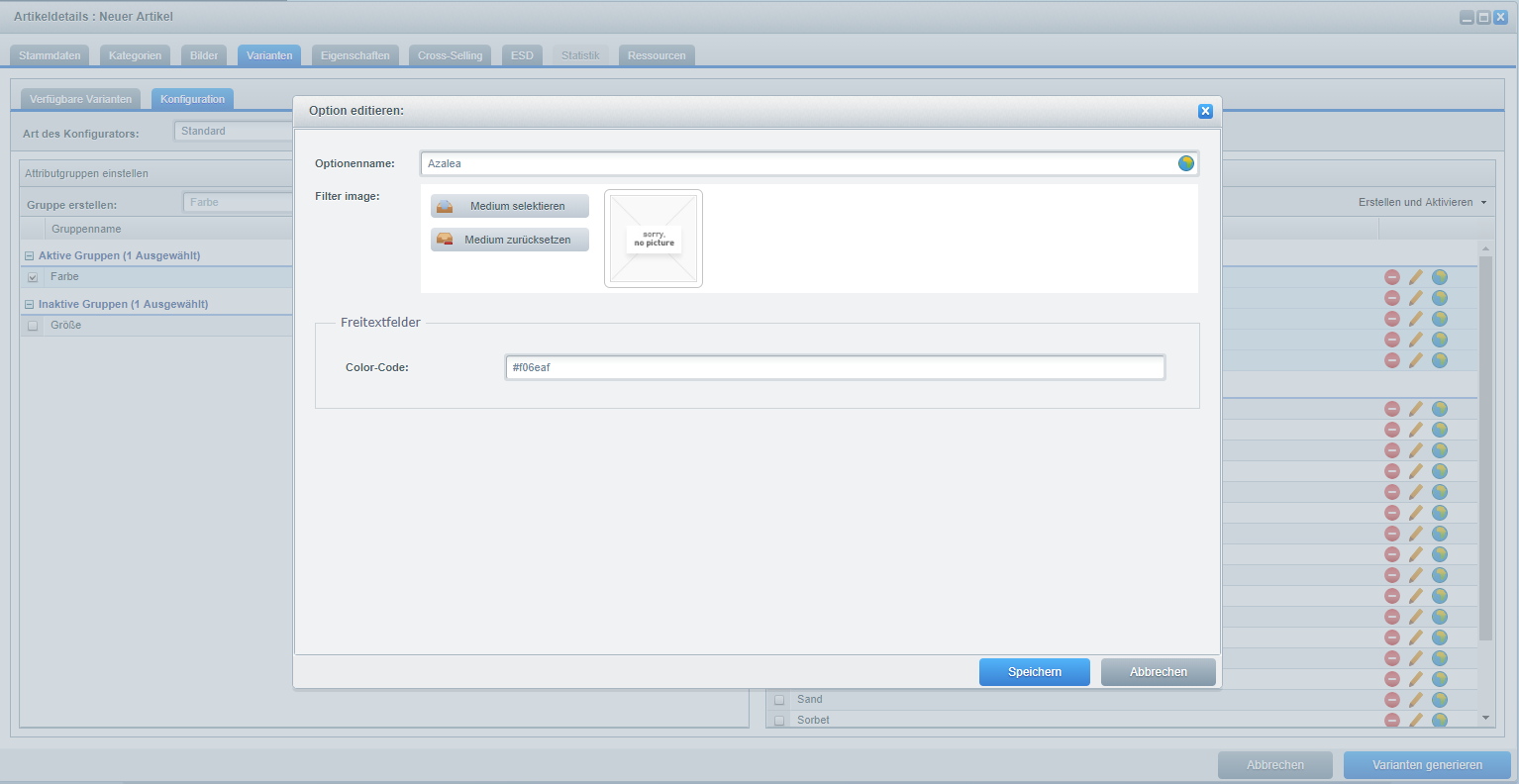Click the pencil edit icon in Sand row
The width and height of the screenshot is (1519, 784).
coord(1416,700)
